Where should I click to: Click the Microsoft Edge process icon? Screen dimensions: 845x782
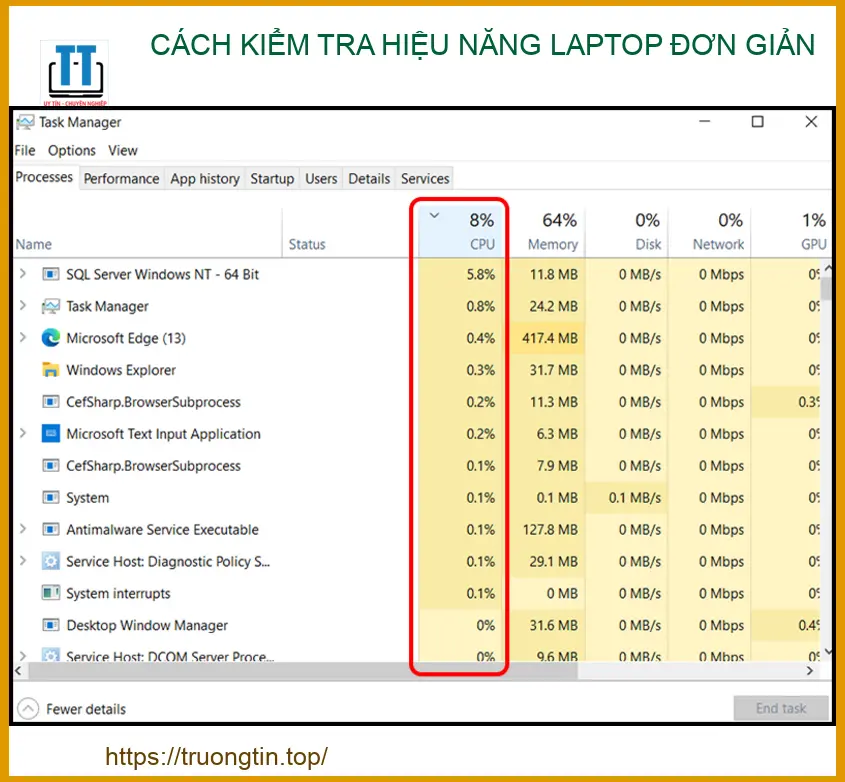tap(51, 338)
